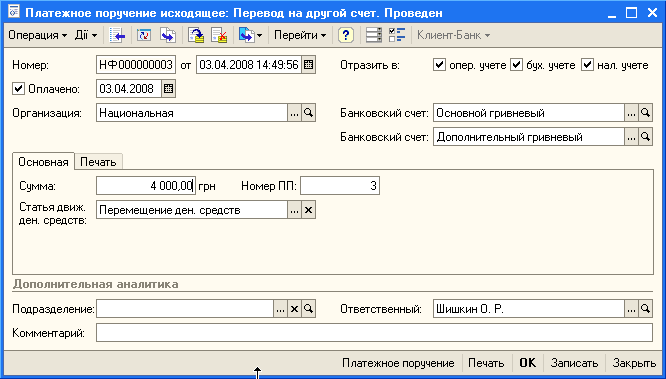Click the Закрыть button
The height and width of the screenshot is (379, 666).
point(634,363)
